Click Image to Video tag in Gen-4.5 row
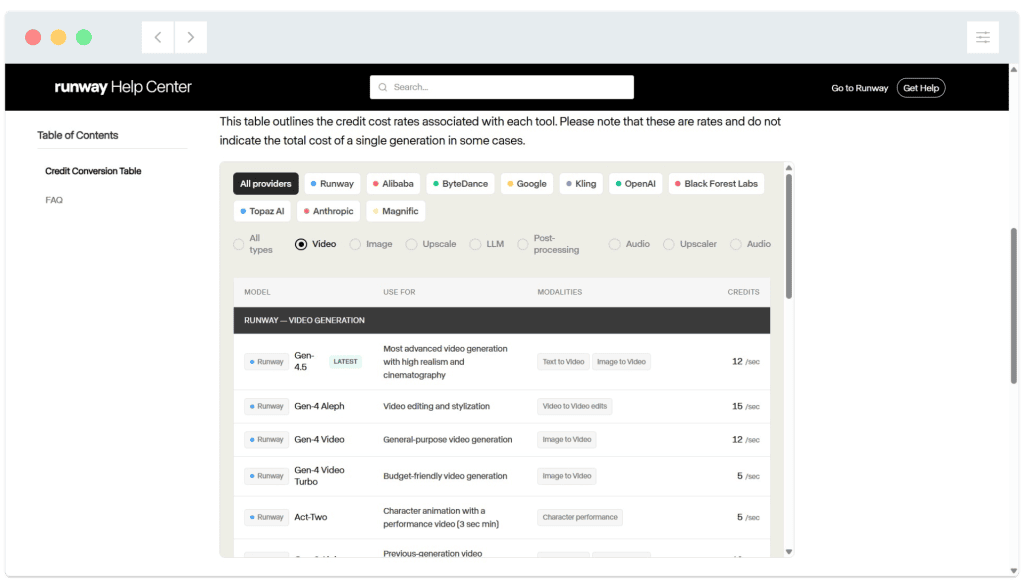Screen dimensions: 1024x587 click(621, 362)
